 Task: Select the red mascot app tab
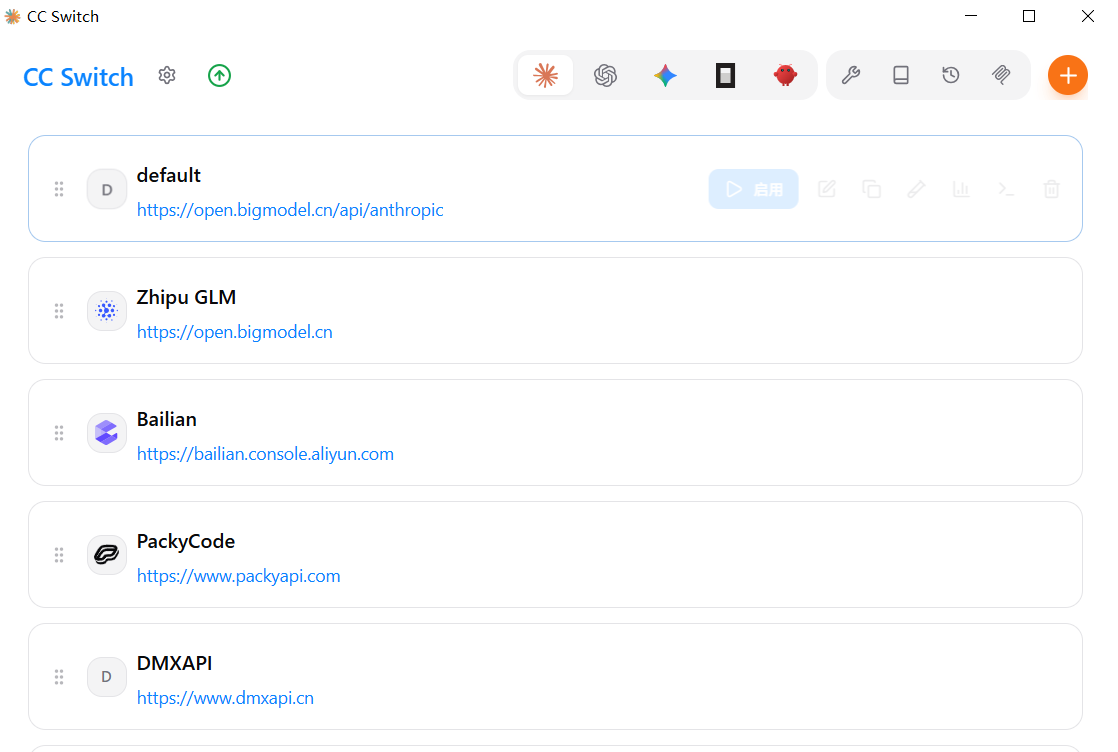785,75
